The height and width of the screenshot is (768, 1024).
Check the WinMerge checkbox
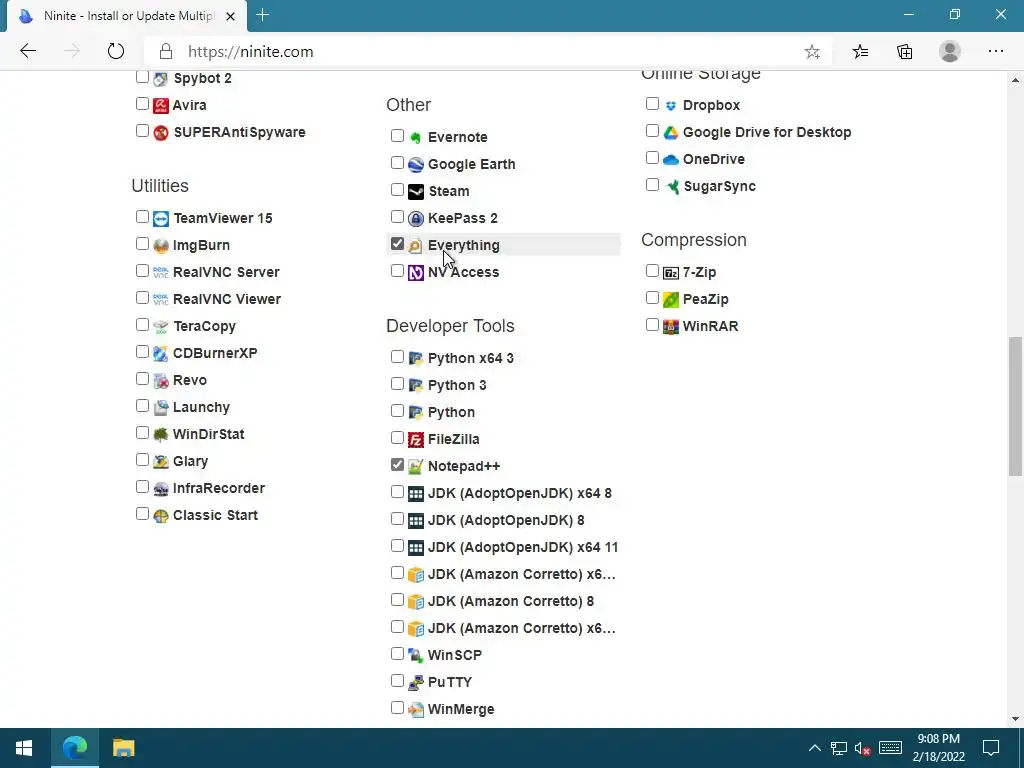click(397, 707)
